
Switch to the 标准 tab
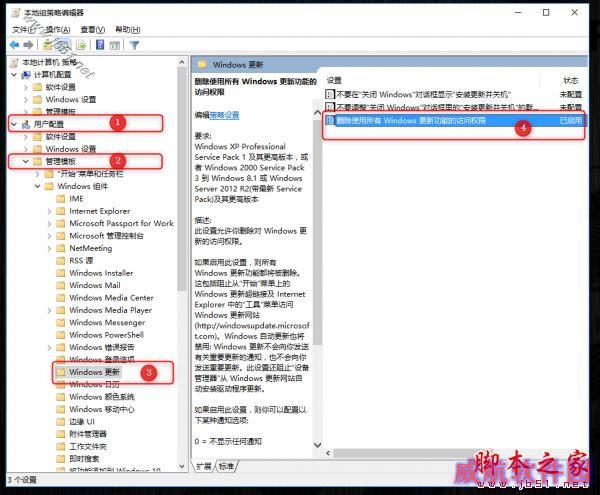(226, 466)
